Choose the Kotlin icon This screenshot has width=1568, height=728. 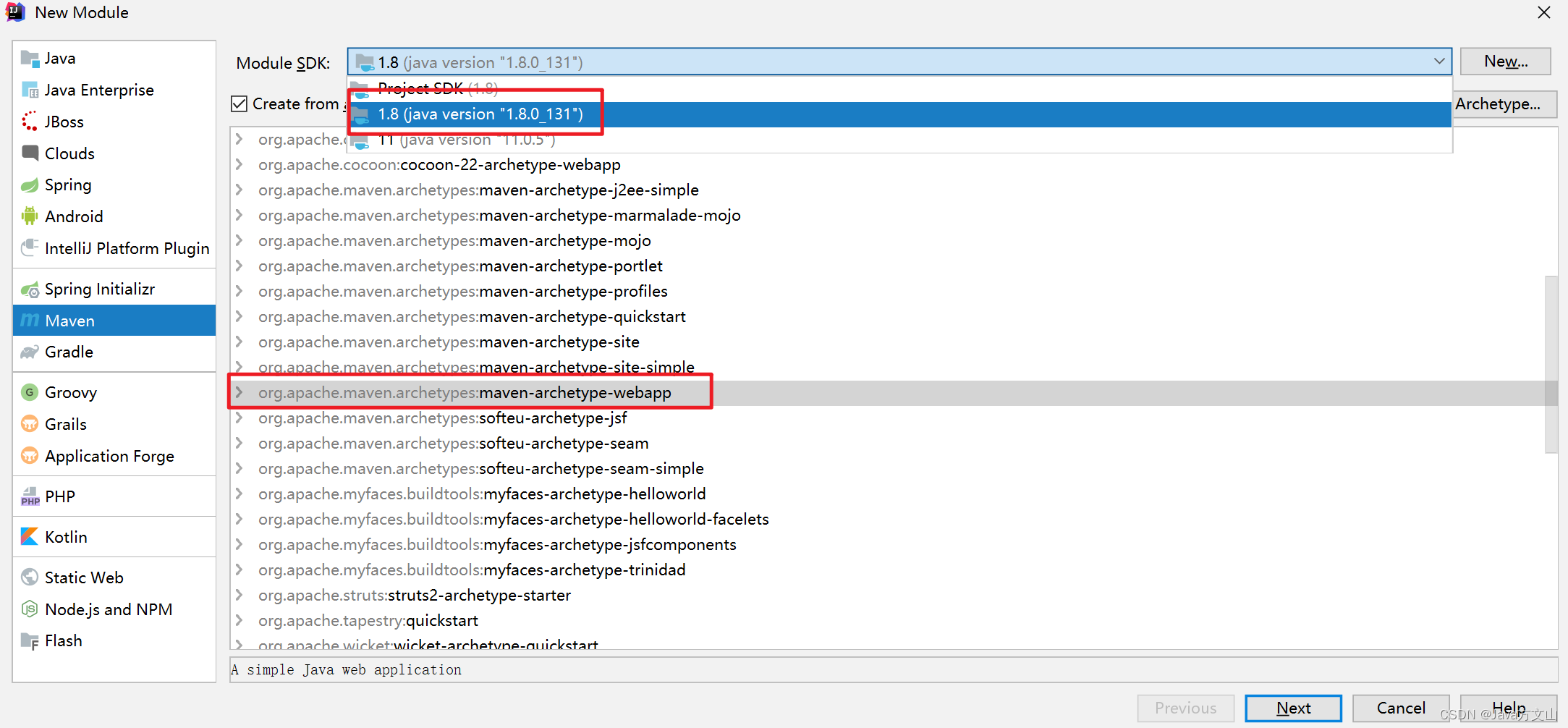30,537
